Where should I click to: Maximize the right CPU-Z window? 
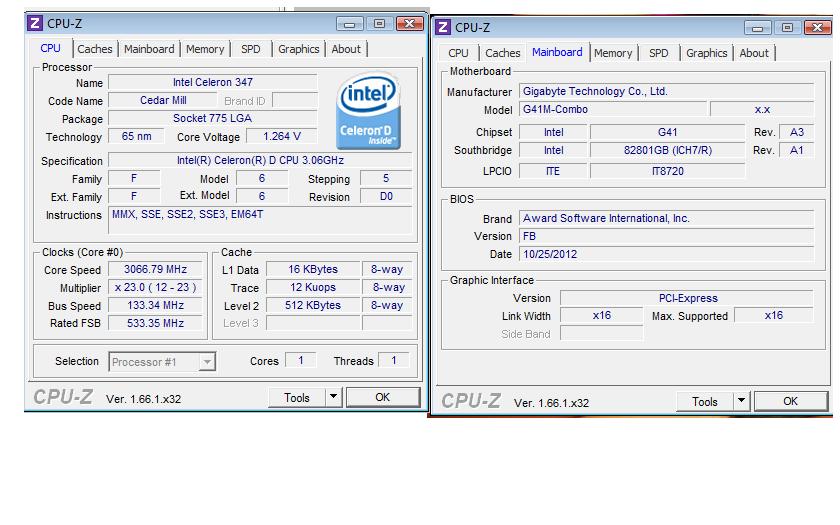tap(787, 27)
